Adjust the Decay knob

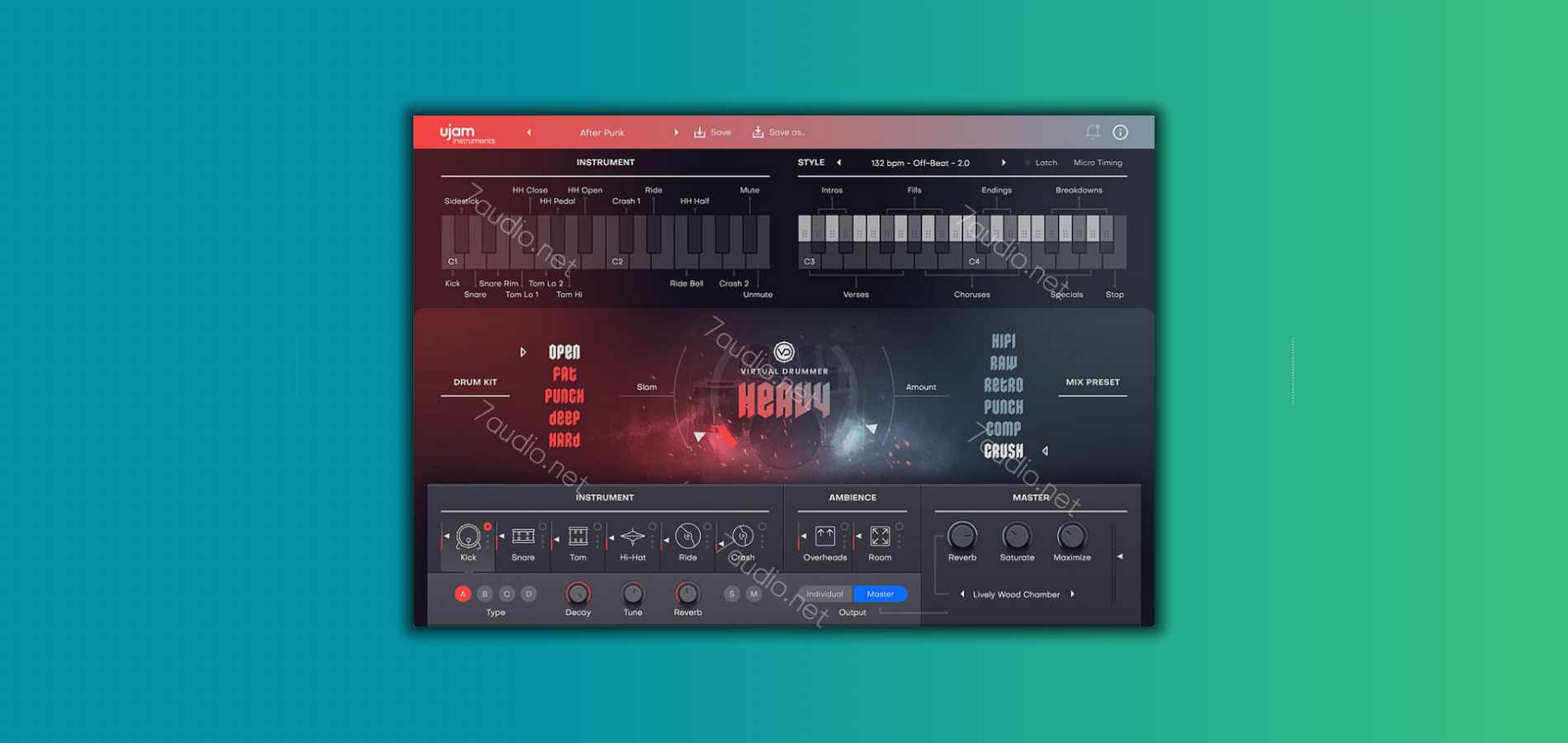click(578, 594)
